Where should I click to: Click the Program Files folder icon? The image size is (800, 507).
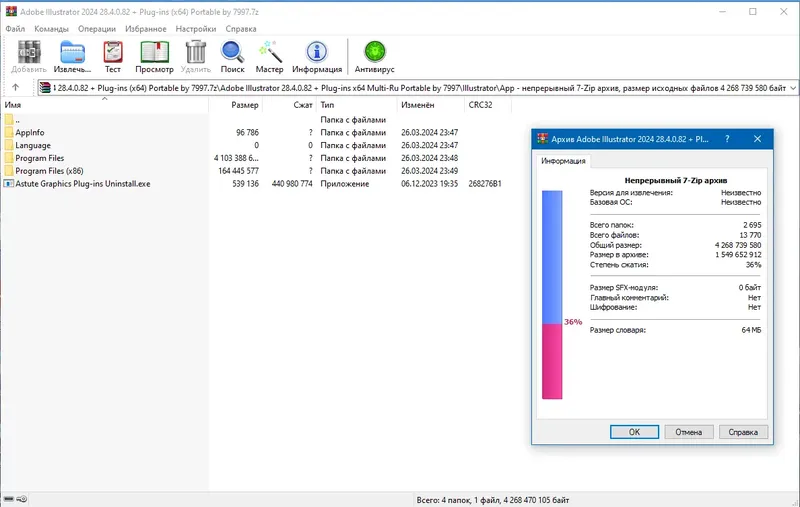coord(9,158)
